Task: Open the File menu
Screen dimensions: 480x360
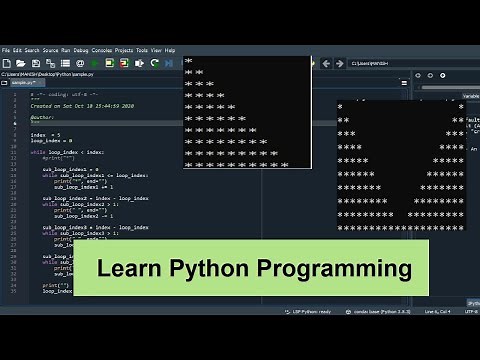Action: pyautogui.click(x=6, y=50)
